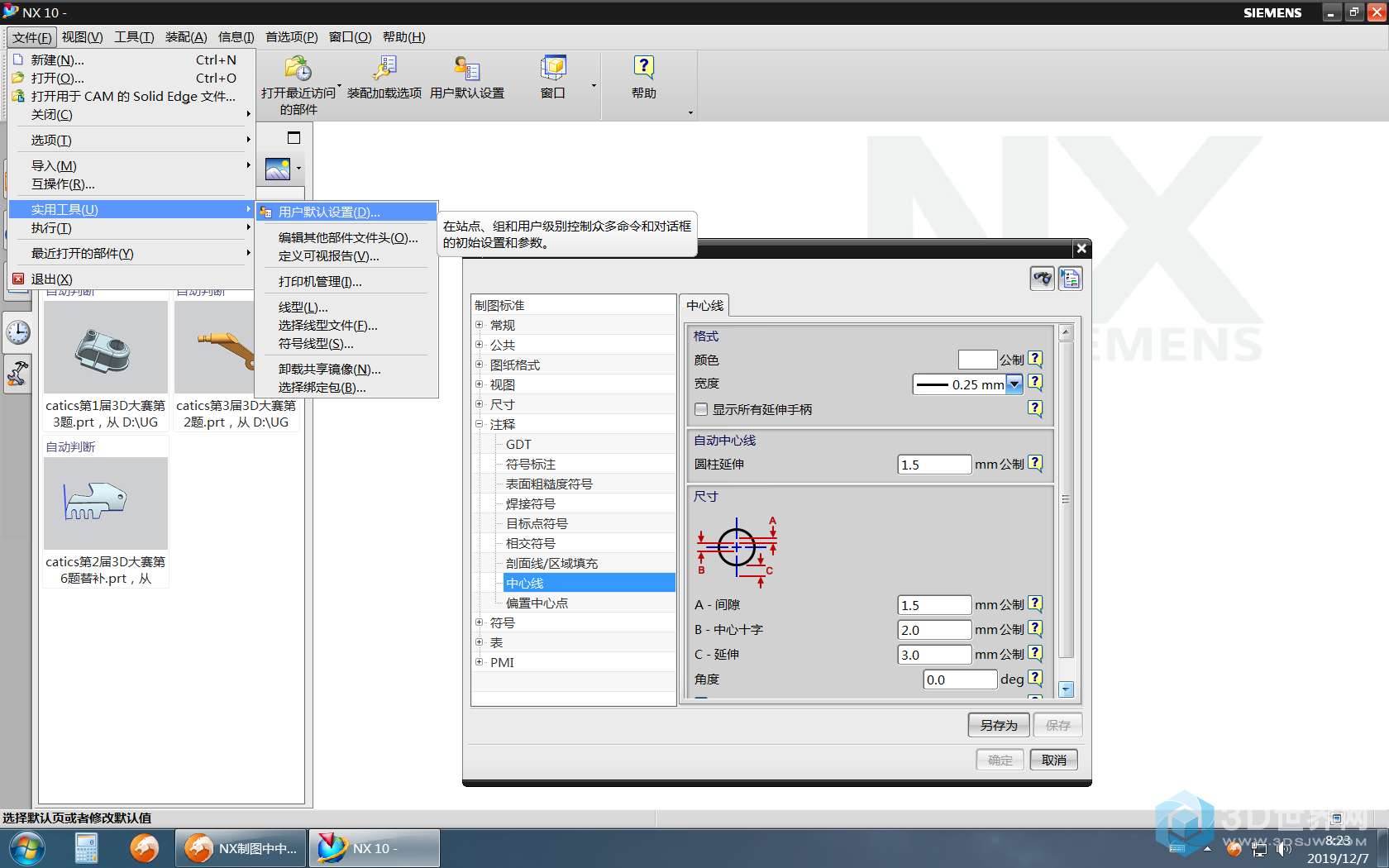Open catics第2届3D大赛第6题 part thumbnail
Image resolution: width=1389 pixels, height=868 pixels.
pos(106,503)
